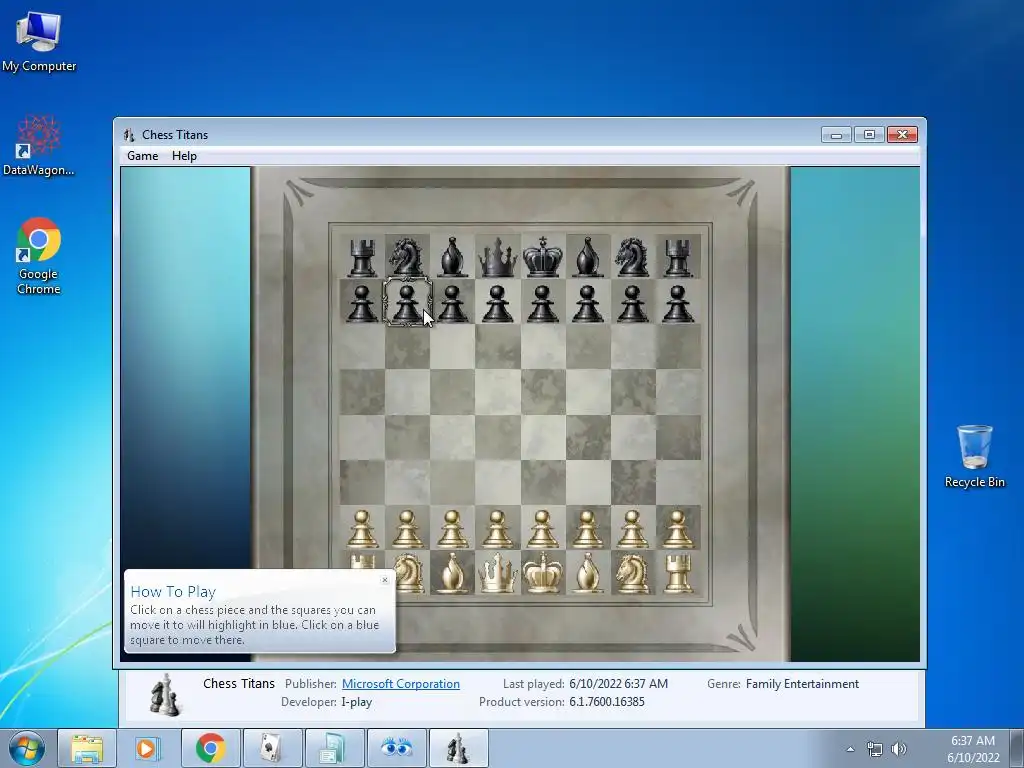Click the product version '6.1.7600.16385'
The width and height of the screenshot is (1024, 768).
(x=607, y=702)
